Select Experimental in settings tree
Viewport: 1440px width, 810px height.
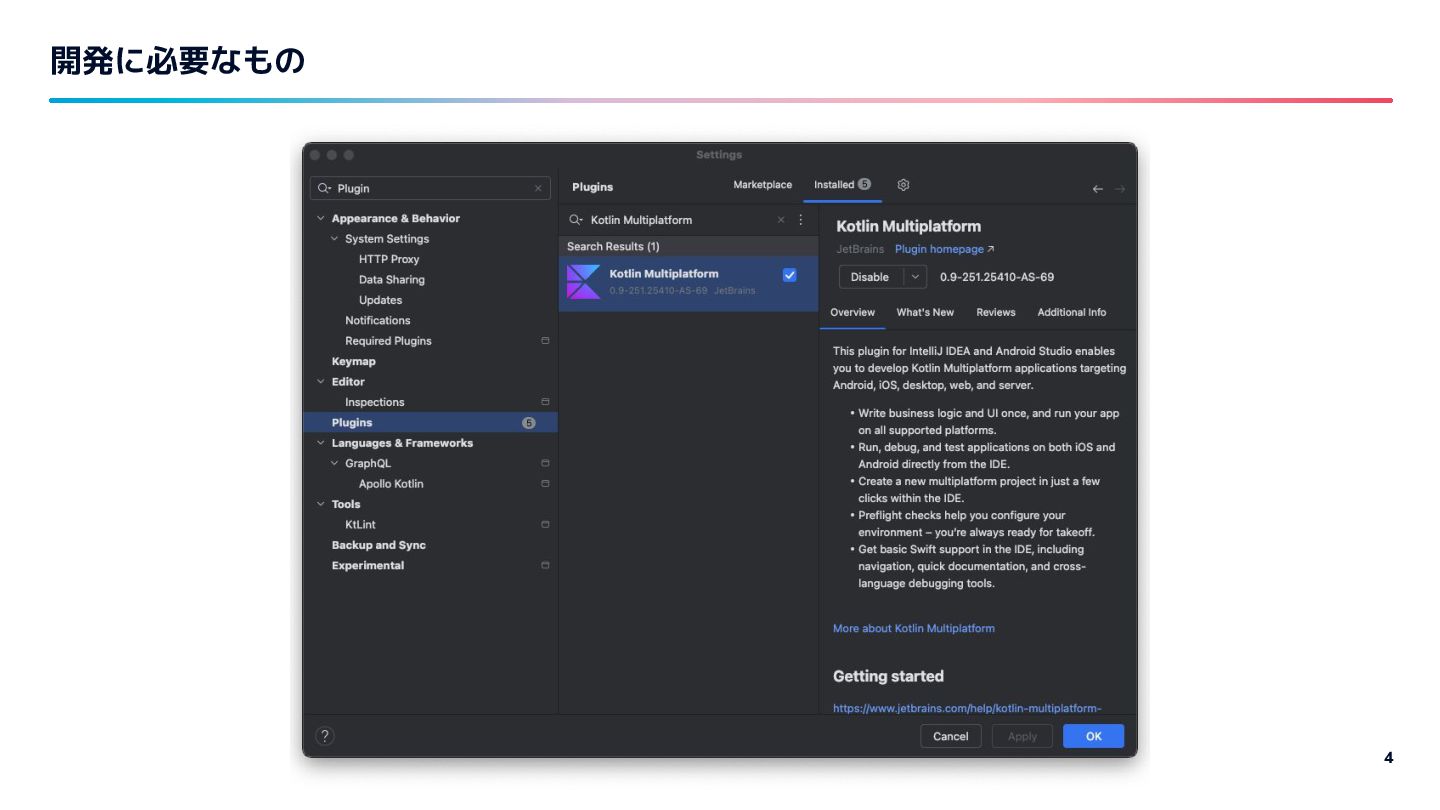point(368,565)
